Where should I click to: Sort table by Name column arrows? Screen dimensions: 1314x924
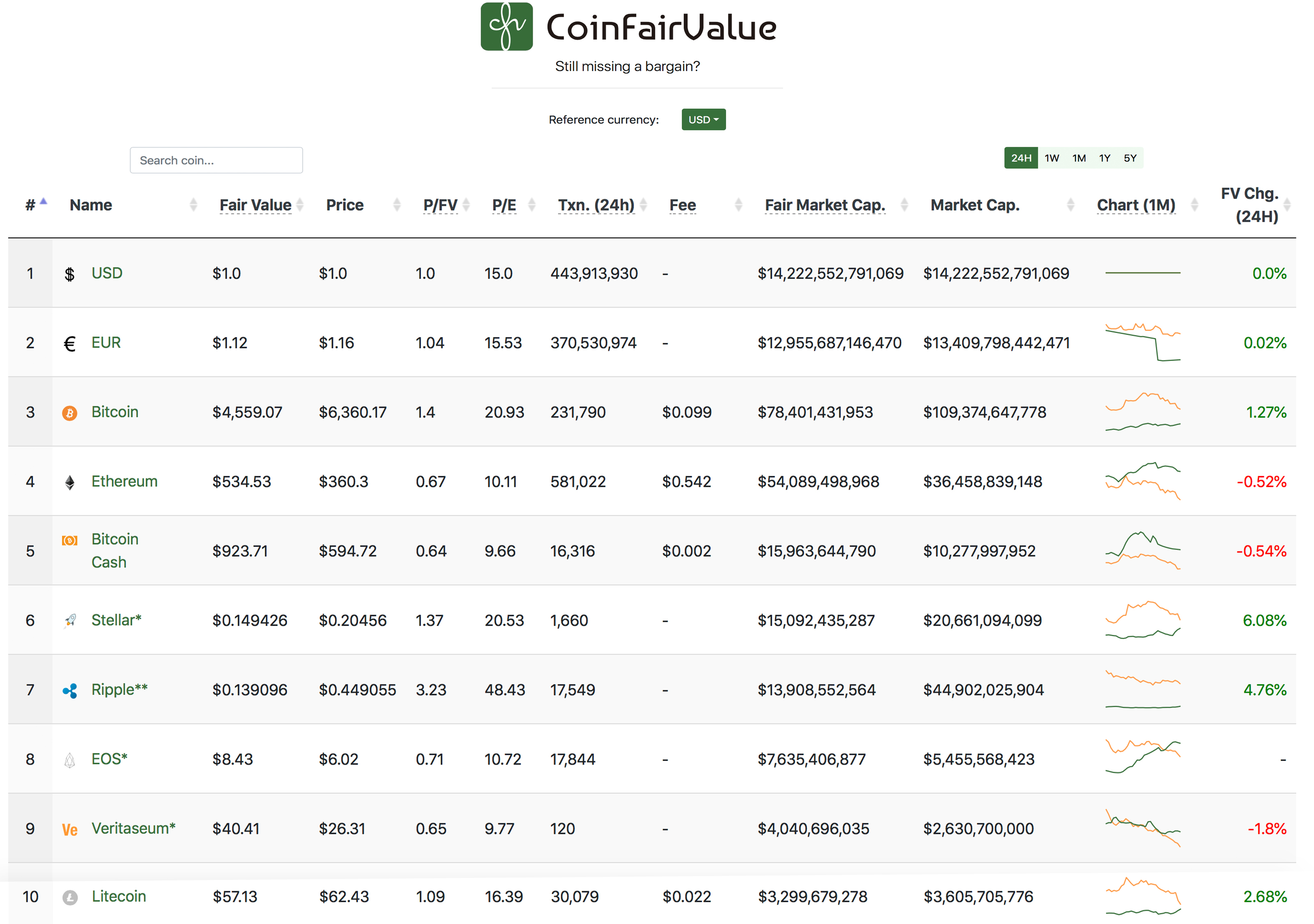tap(193, 205)
